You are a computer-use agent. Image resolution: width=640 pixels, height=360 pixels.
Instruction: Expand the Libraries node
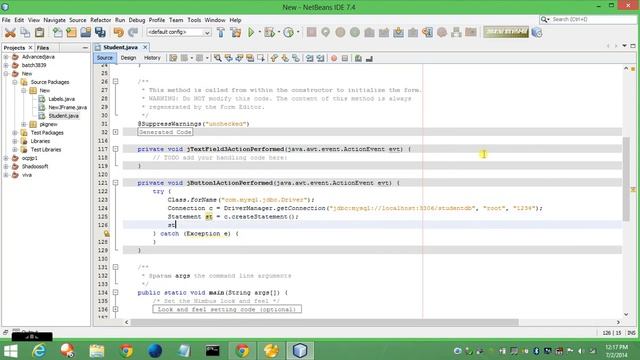(15, 141)
